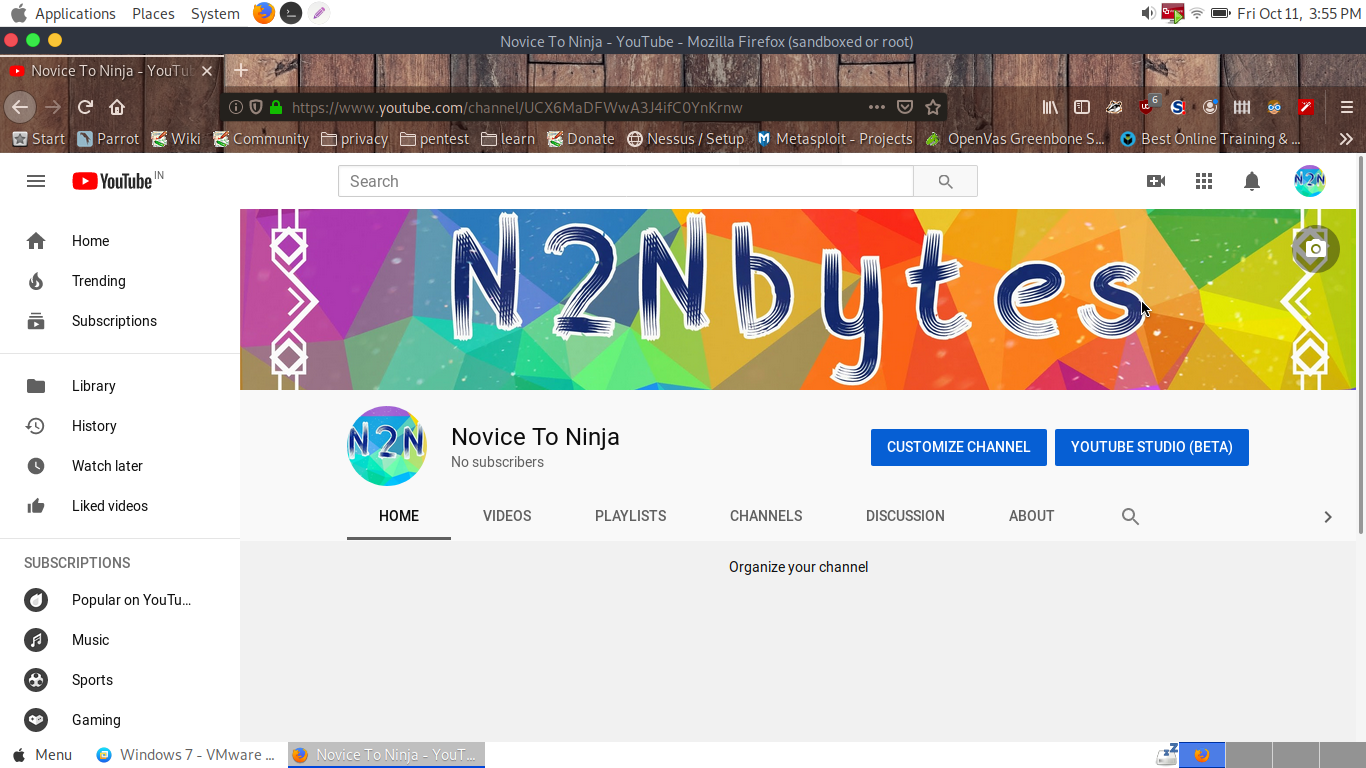
Task: Switch to the CHANNELS tab
Action: 766,516
